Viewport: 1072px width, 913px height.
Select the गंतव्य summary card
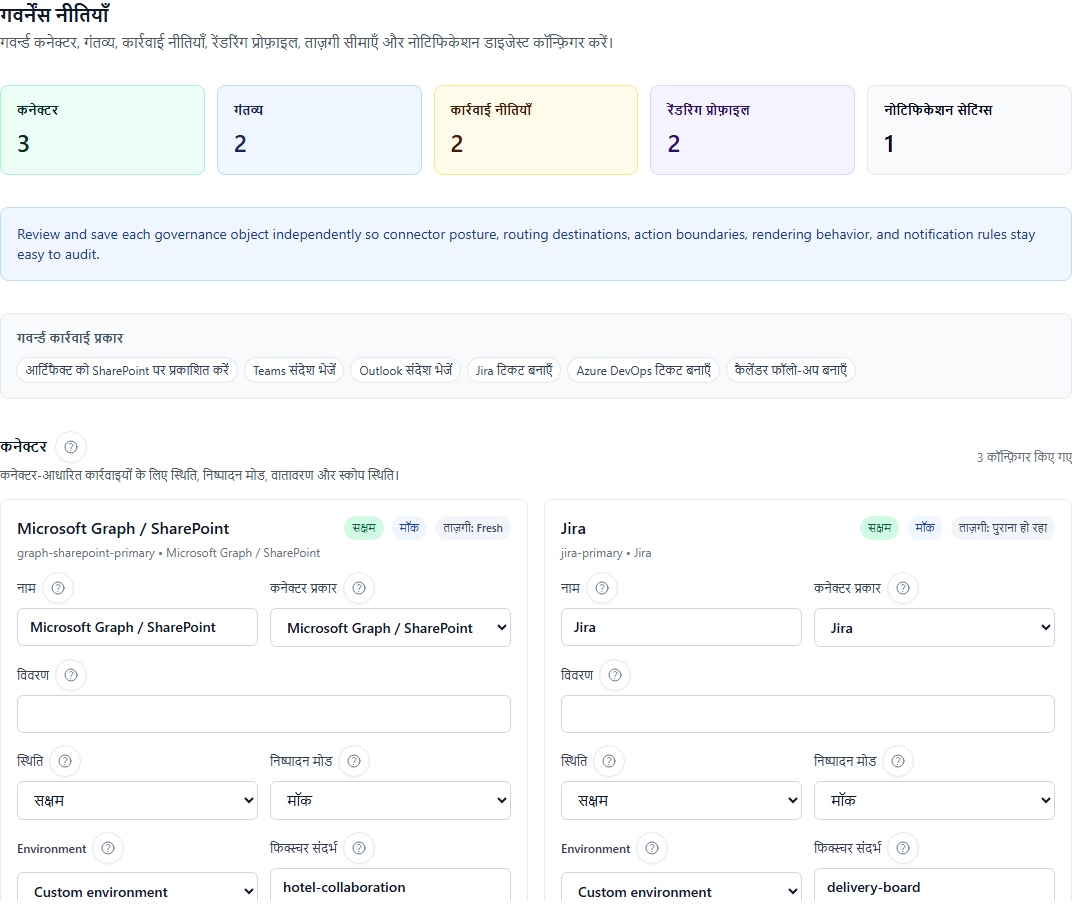tap(319, 130)
